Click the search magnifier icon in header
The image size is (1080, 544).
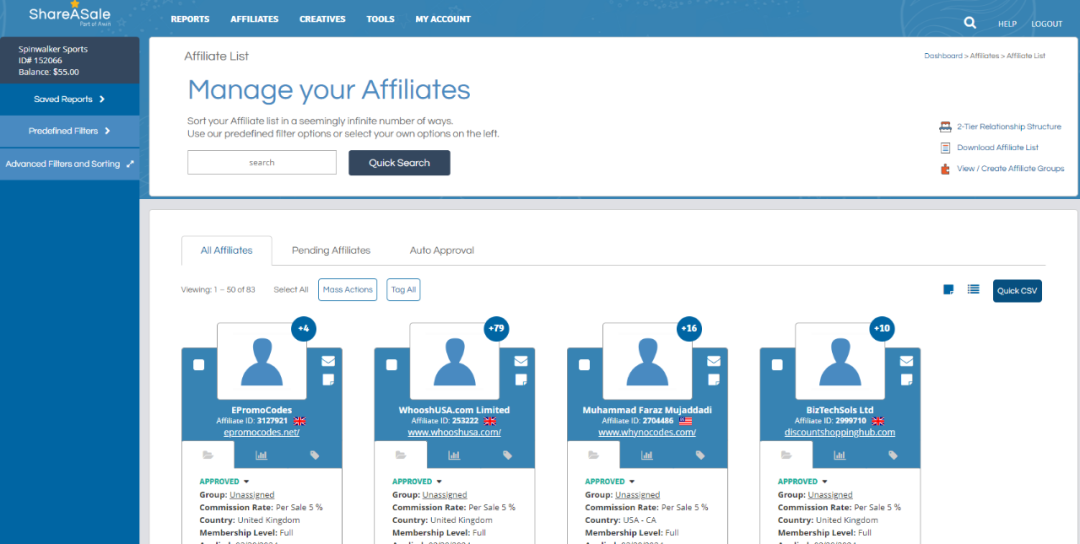click(x=969, y=23)
